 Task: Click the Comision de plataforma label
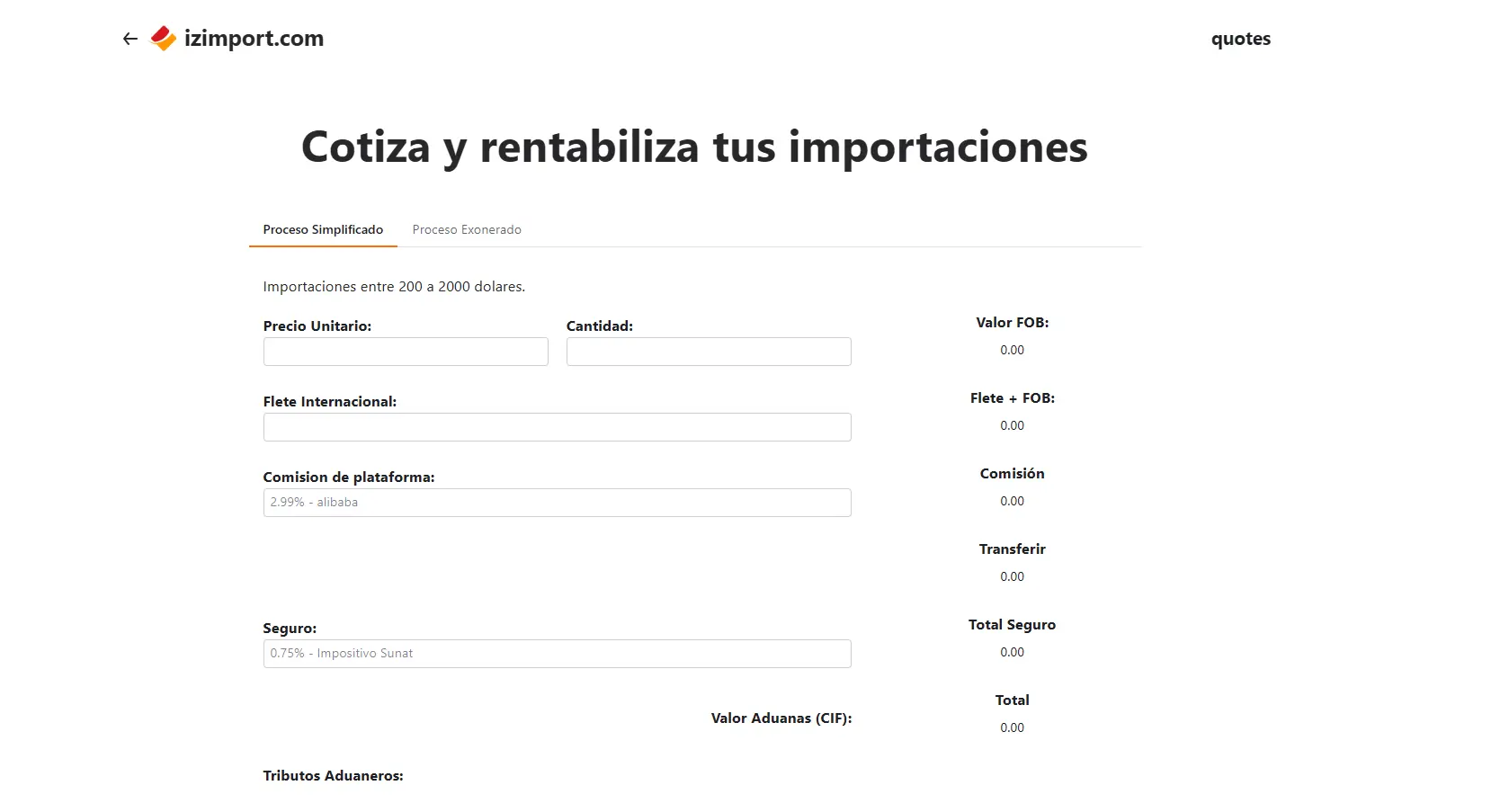click(x=349, y=477)
